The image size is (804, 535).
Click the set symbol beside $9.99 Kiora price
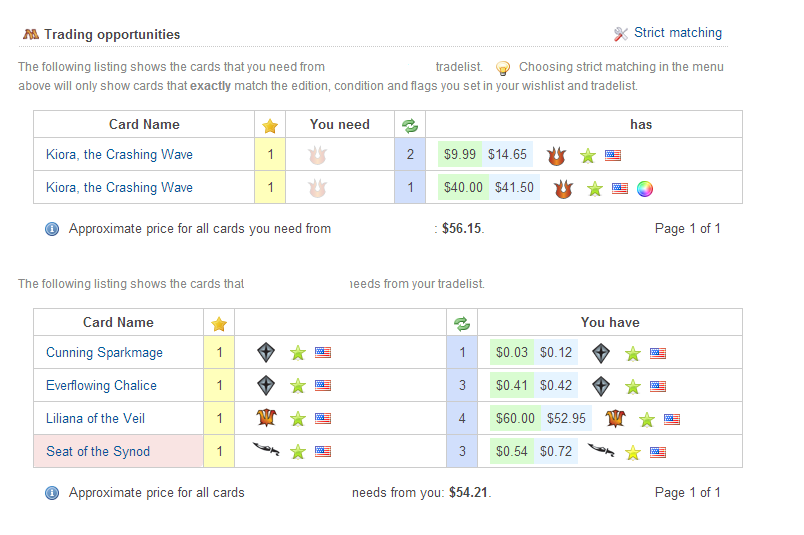click(557, 155)
